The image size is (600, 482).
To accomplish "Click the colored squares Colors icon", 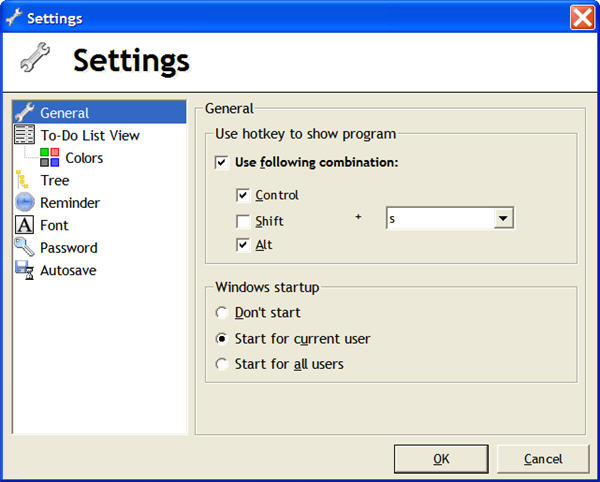I will 49,157.
